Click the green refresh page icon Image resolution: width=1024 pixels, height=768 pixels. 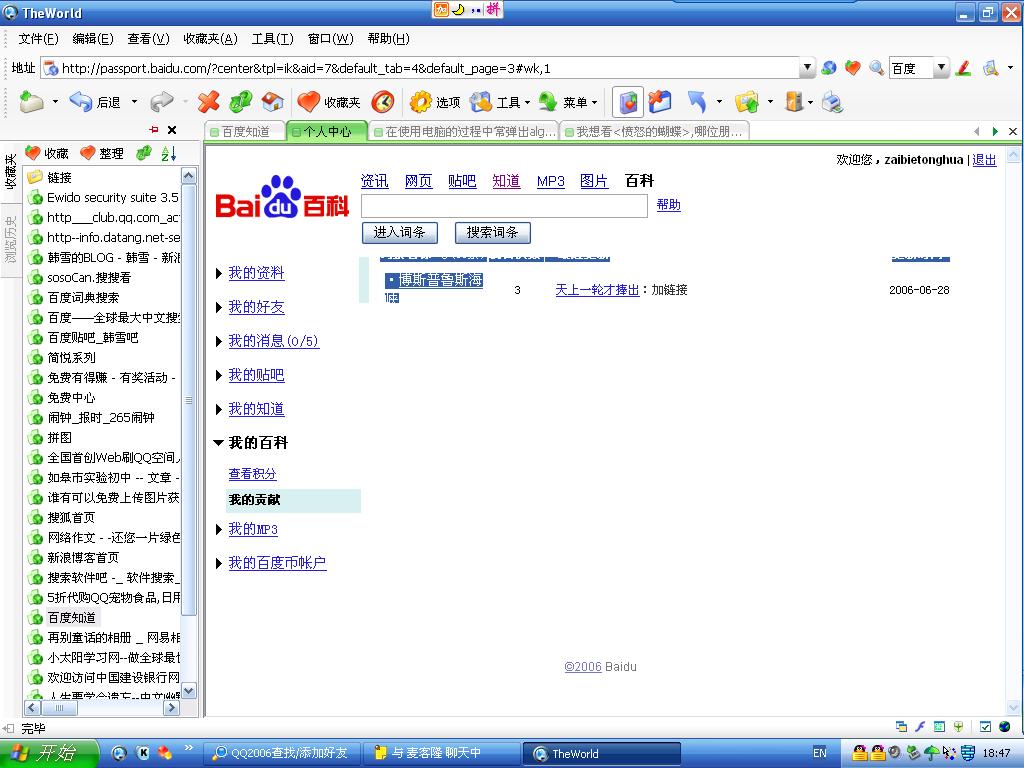coord(241,102)
